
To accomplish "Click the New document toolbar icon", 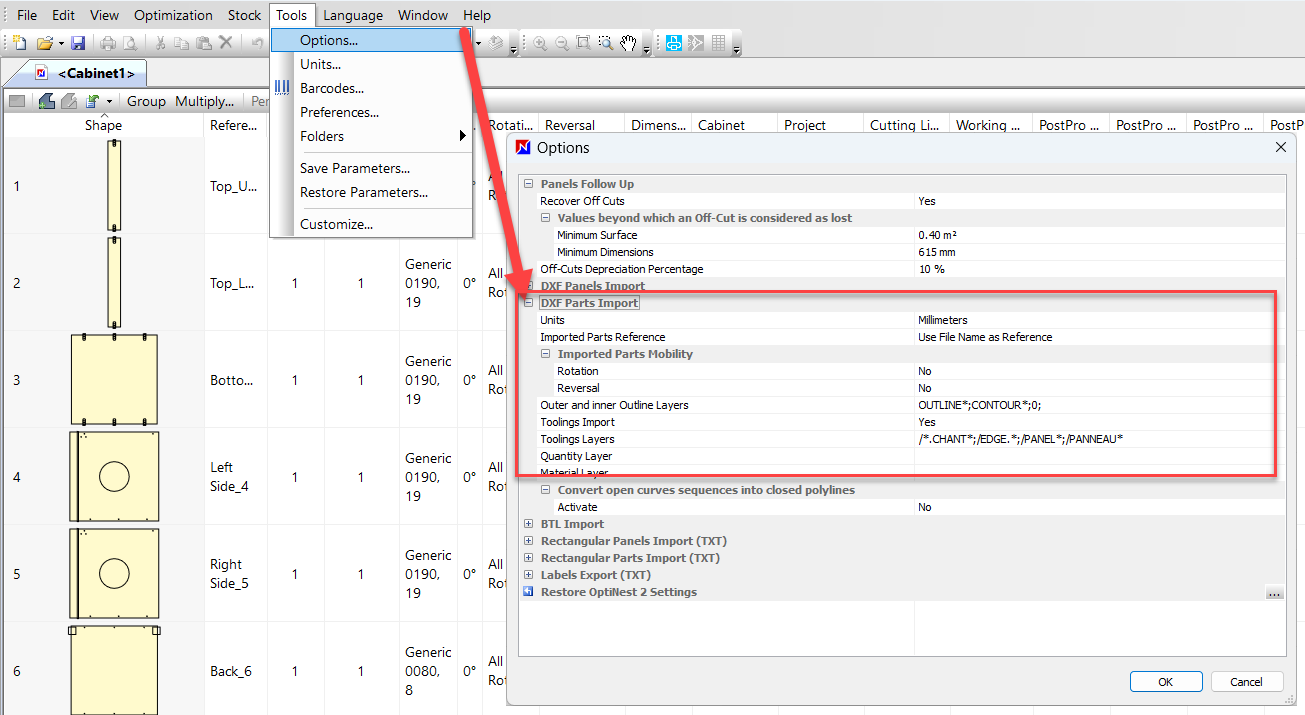I will coord(20,43).
